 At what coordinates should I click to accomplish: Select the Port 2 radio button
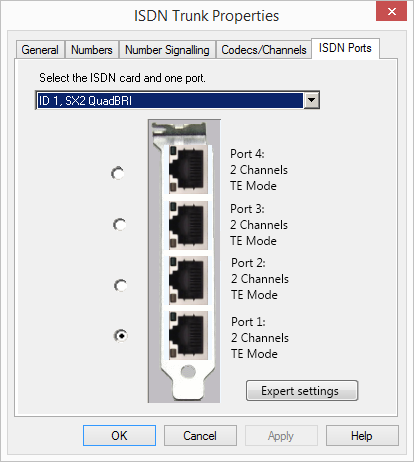(x=120, y=285)
